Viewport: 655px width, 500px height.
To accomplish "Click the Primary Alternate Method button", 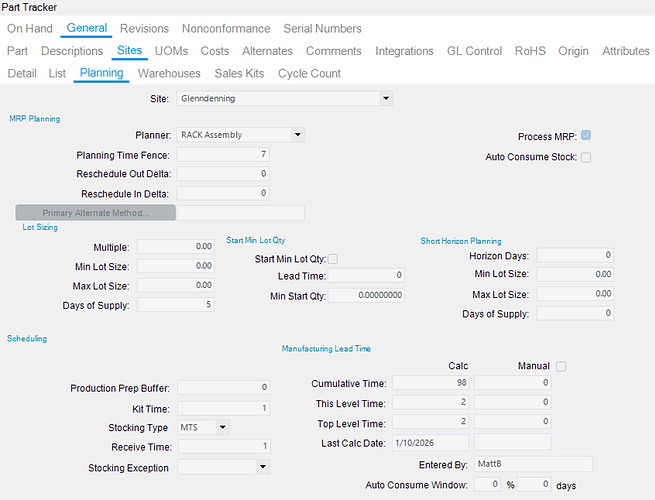I will point(96,213).
